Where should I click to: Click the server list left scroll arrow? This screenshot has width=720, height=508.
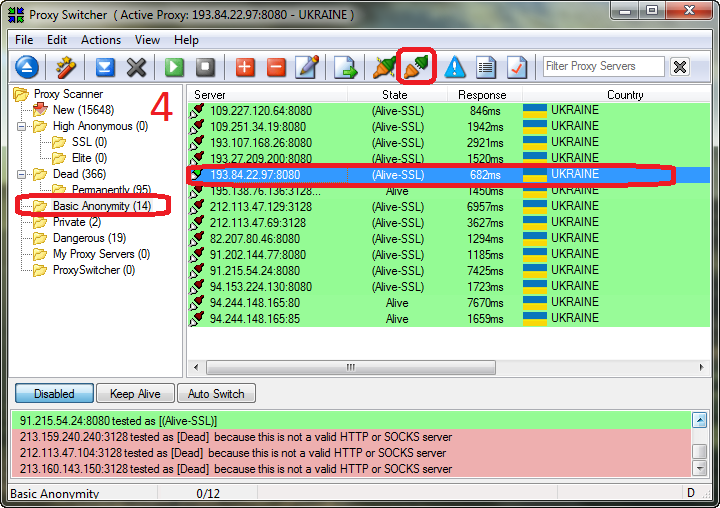[x=197, y=367]
